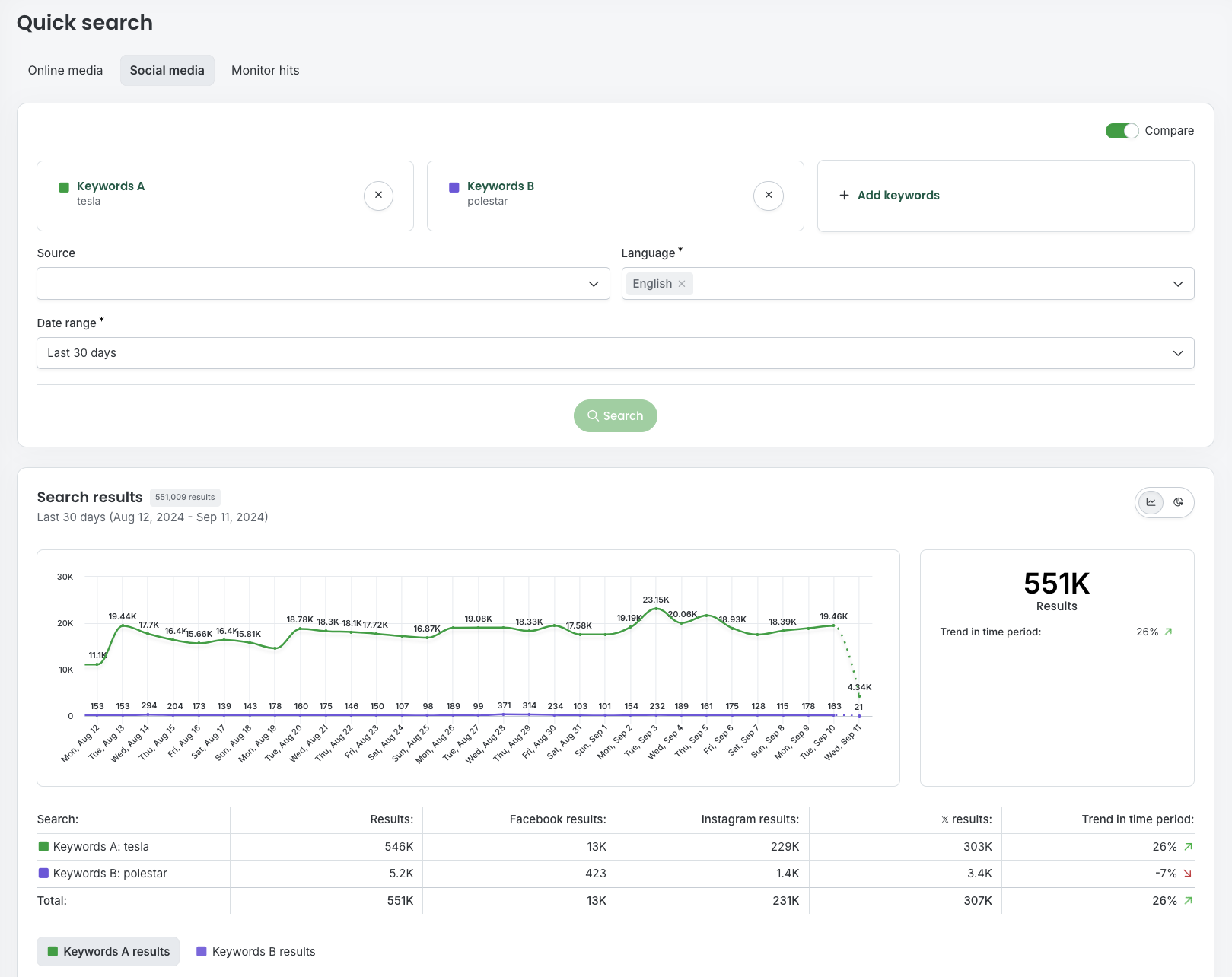
Task: Toggle Keywords B results legend
Action: [256, 952]
